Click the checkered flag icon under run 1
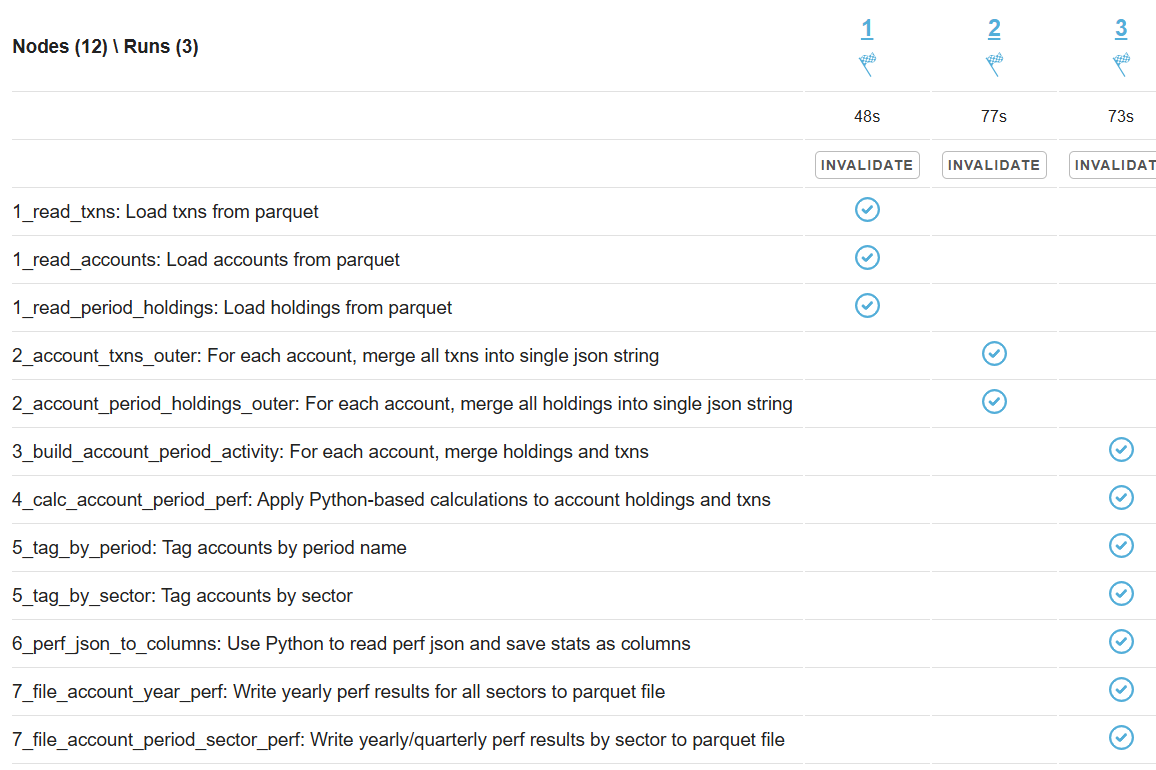1156x770 pixels. point(867,64)
